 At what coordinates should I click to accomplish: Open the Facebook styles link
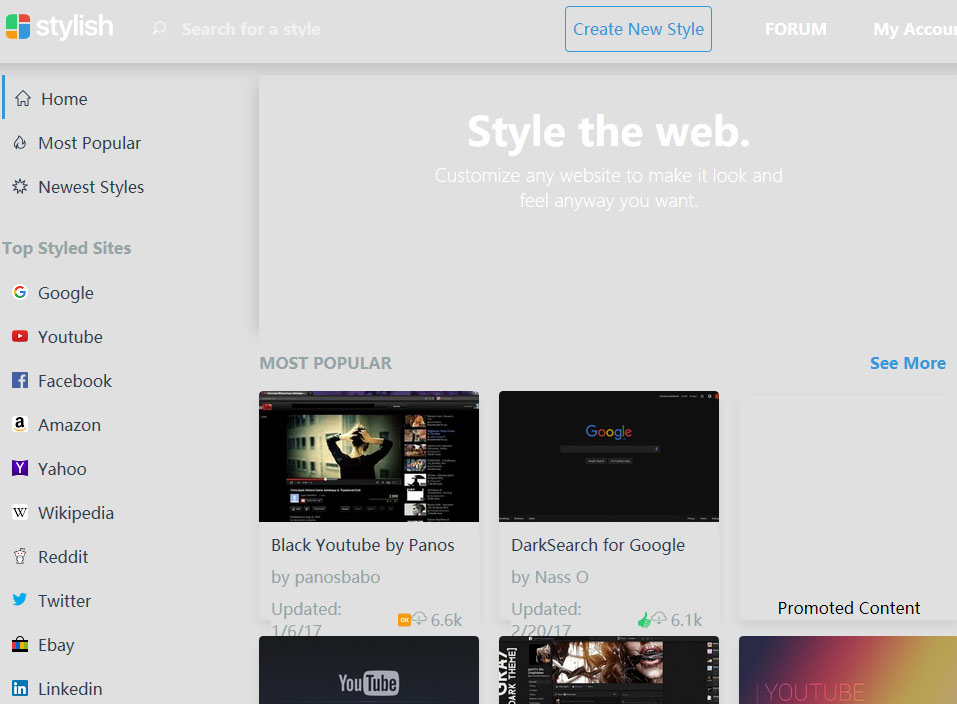(x=75, y=381)
